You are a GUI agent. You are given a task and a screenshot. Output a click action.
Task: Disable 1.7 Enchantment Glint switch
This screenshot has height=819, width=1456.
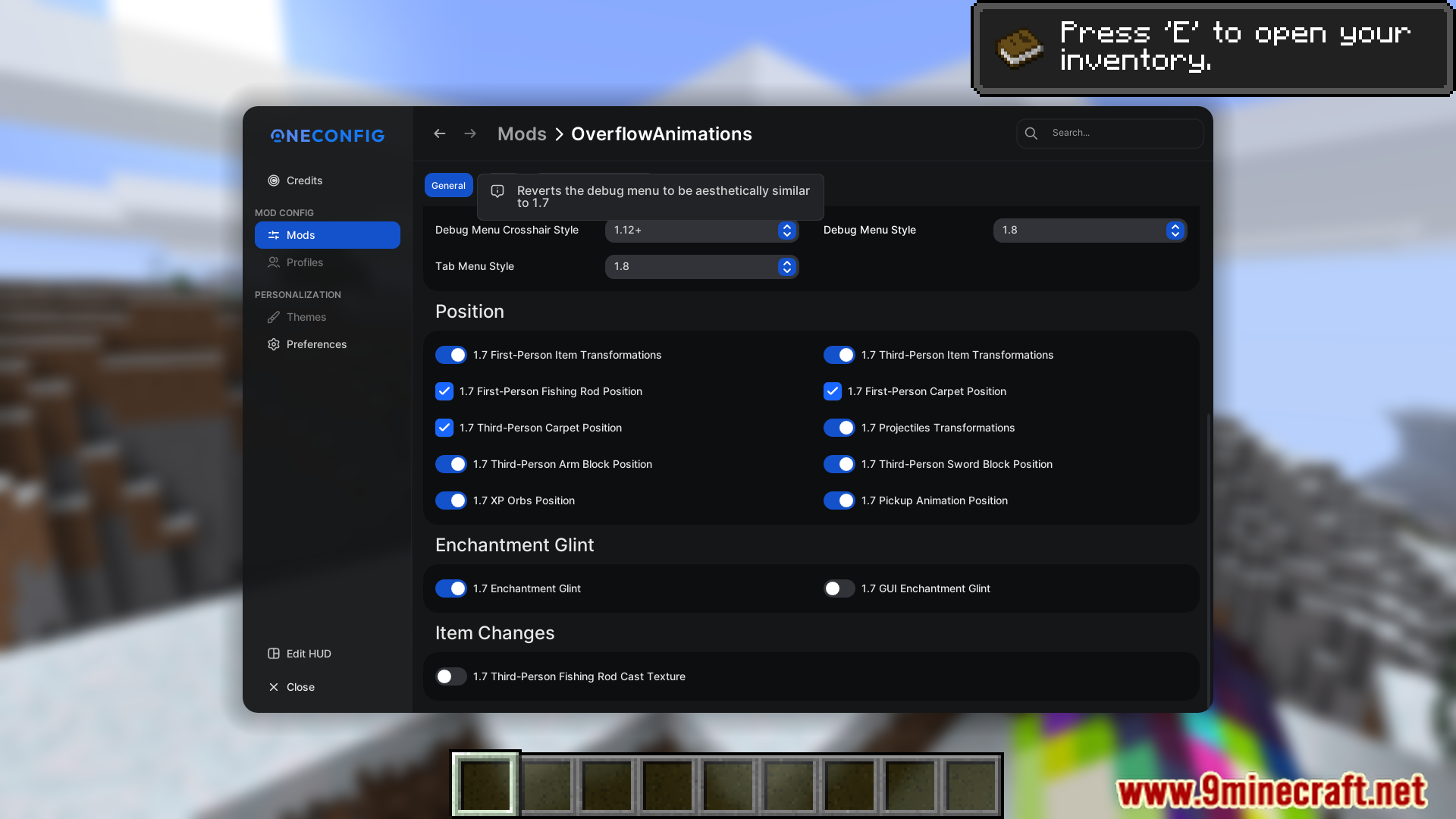pos(451,588)
